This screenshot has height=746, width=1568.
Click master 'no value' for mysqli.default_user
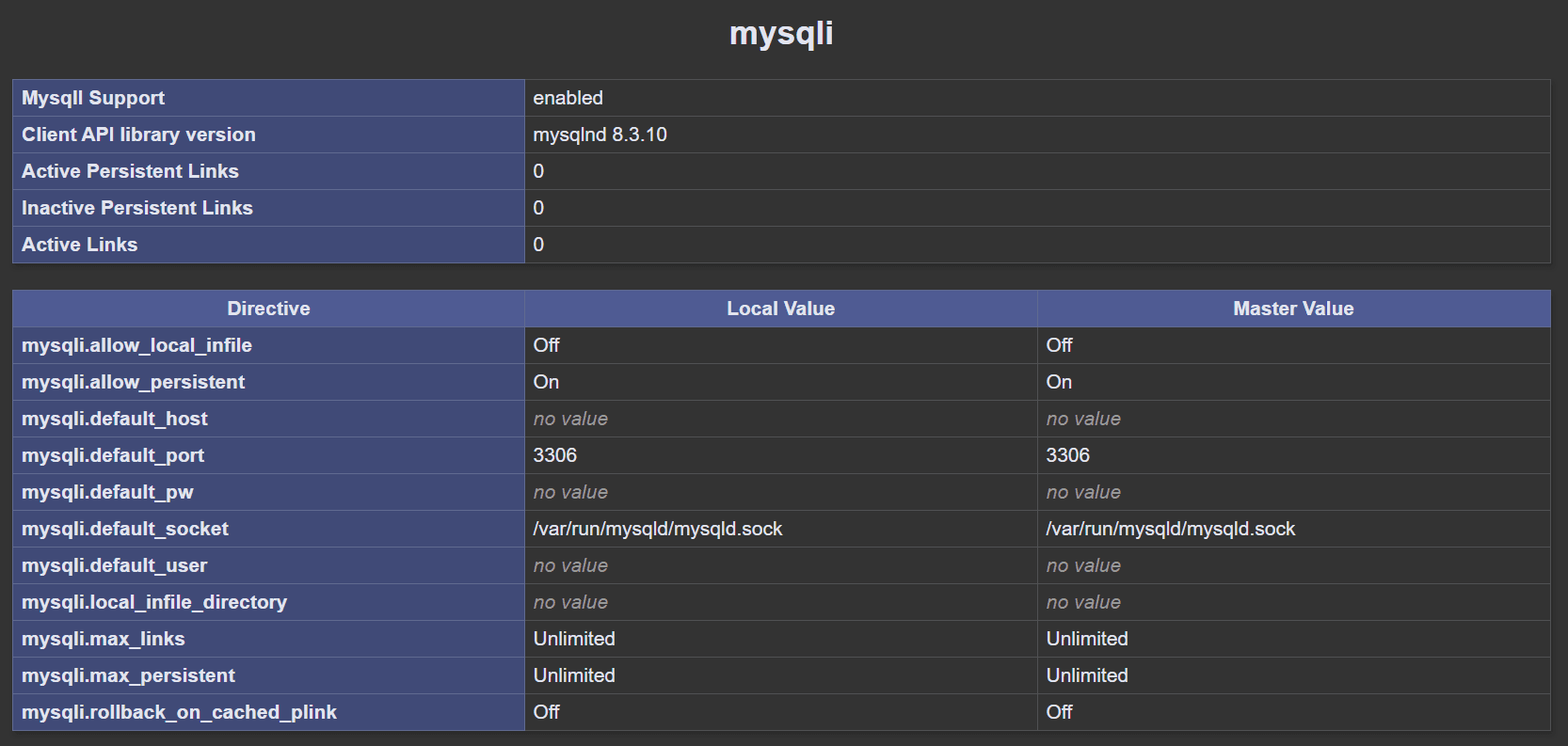[x=1083, y=565]
